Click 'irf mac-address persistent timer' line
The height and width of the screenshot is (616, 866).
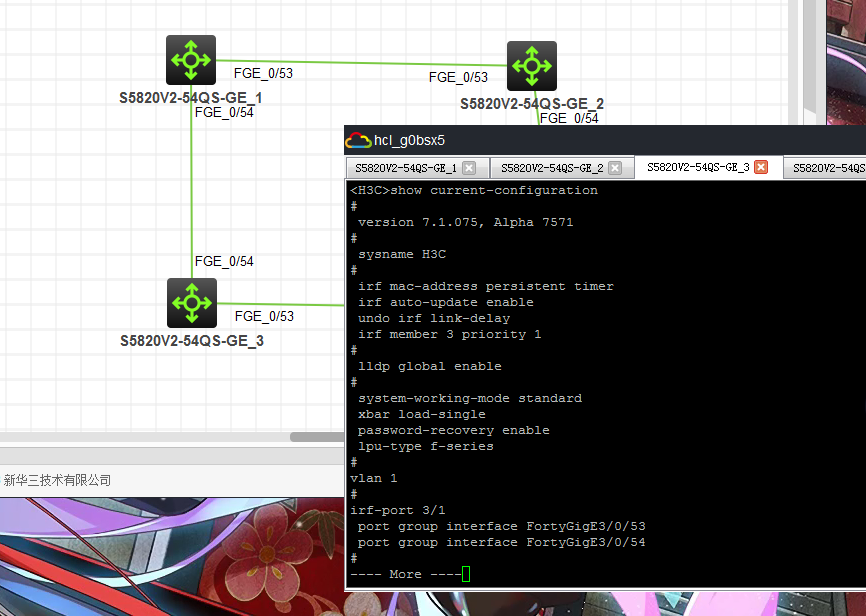click(486, 287)
